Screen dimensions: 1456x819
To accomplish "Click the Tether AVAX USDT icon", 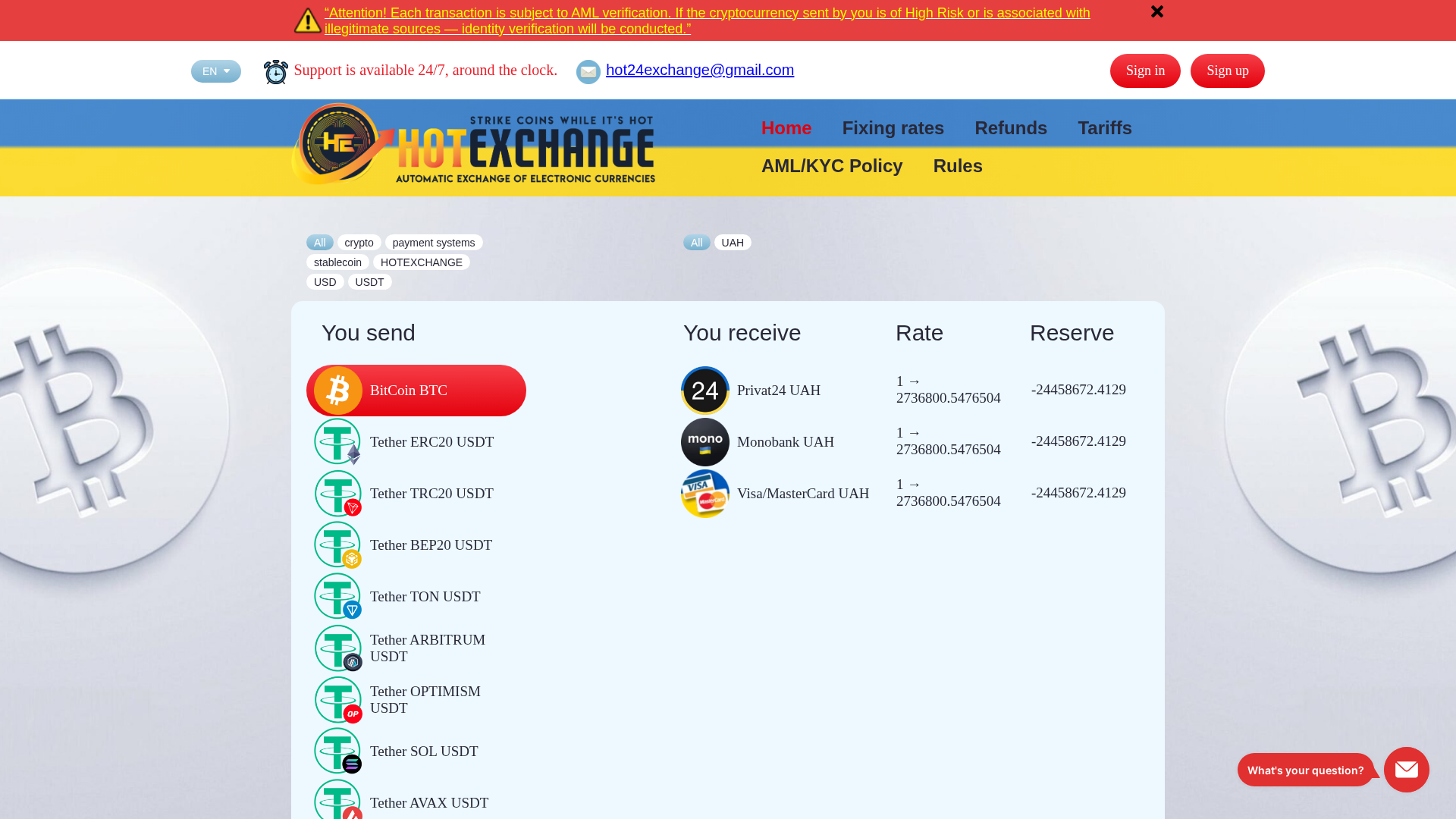I will [338, 799].
